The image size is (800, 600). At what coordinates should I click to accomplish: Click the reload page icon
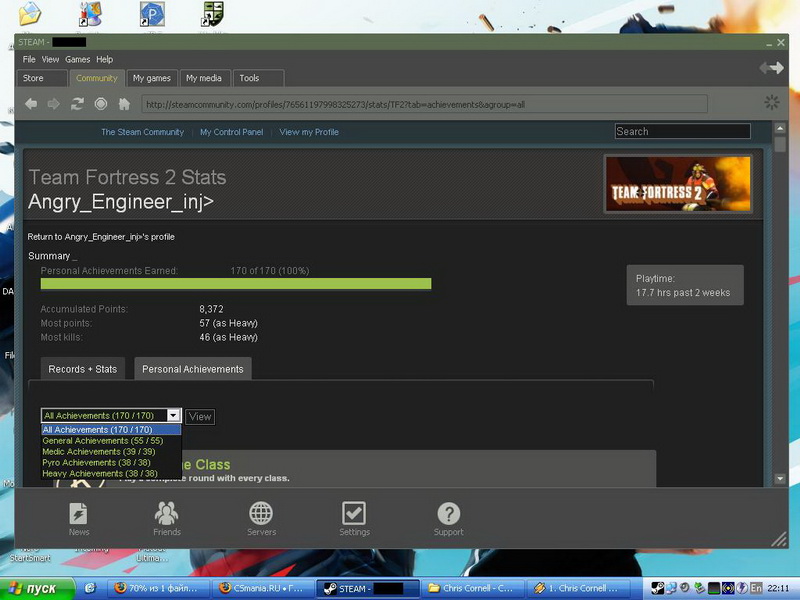point(77,104)
